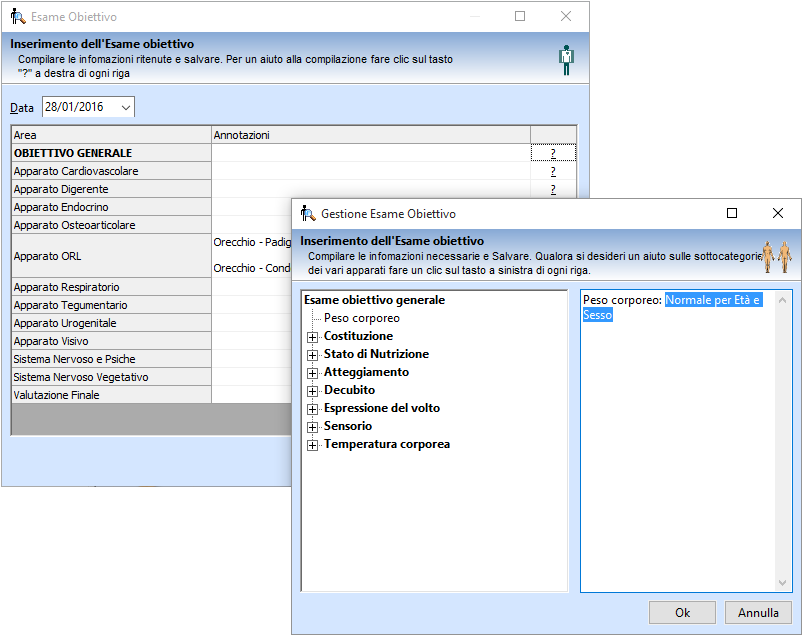This screenshot has width=803, height=636.
Task: Open help for Apparato Cardiovascolare row
Action: click(553, 171)
